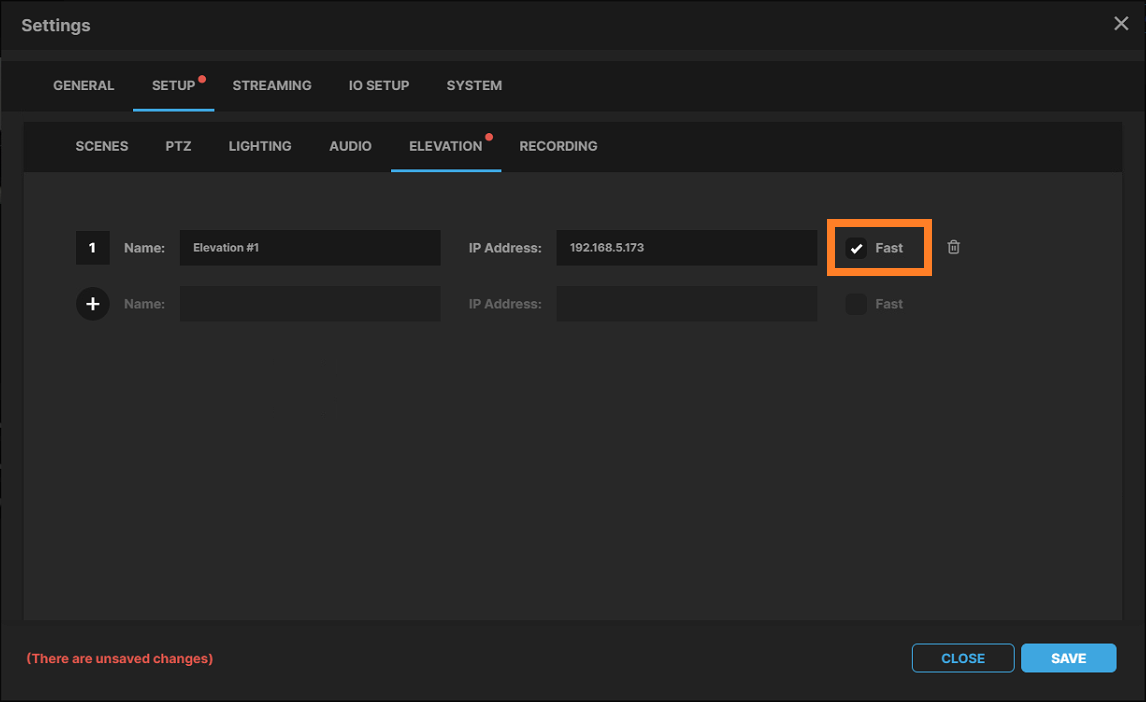Viewport: 1146px width, 702px height.
Task: Focus the empty Name field in the new row
Action: [310, 304]
